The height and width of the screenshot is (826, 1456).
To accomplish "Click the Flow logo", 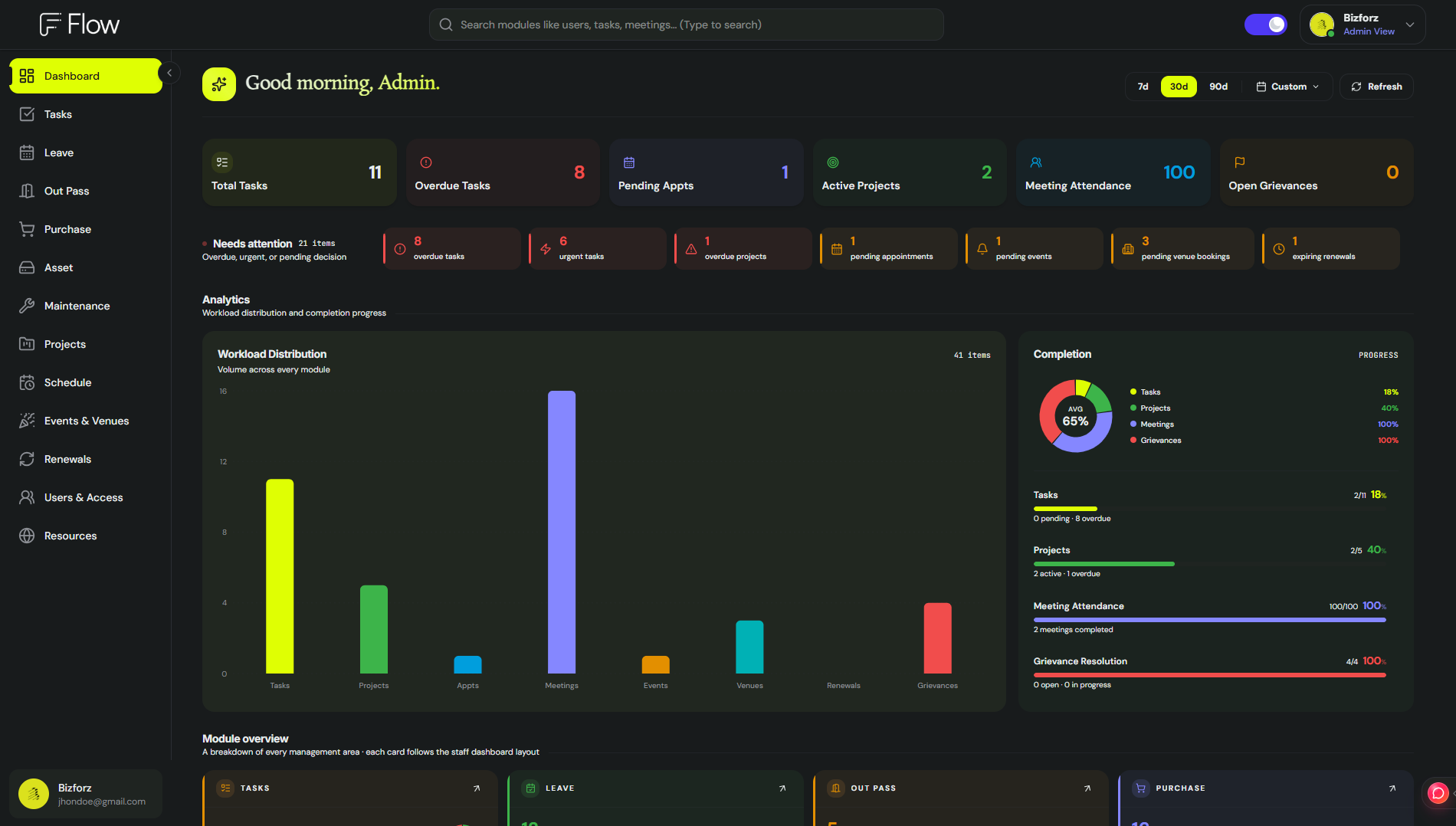I will pyautogui.click(x=80, y=25).
